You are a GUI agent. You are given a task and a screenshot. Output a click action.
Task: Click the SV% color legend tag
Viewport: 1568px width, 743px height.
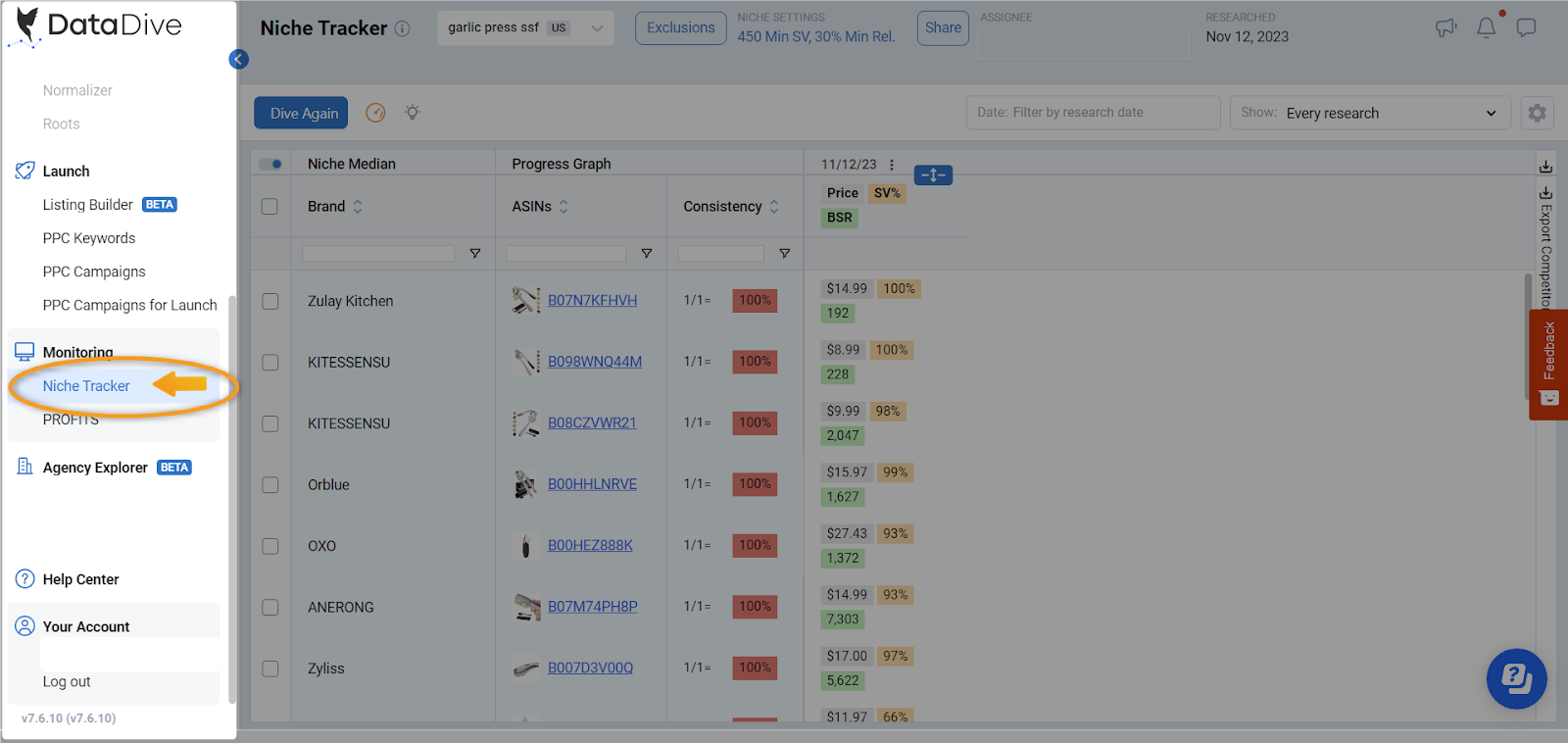tap(887, 193)
